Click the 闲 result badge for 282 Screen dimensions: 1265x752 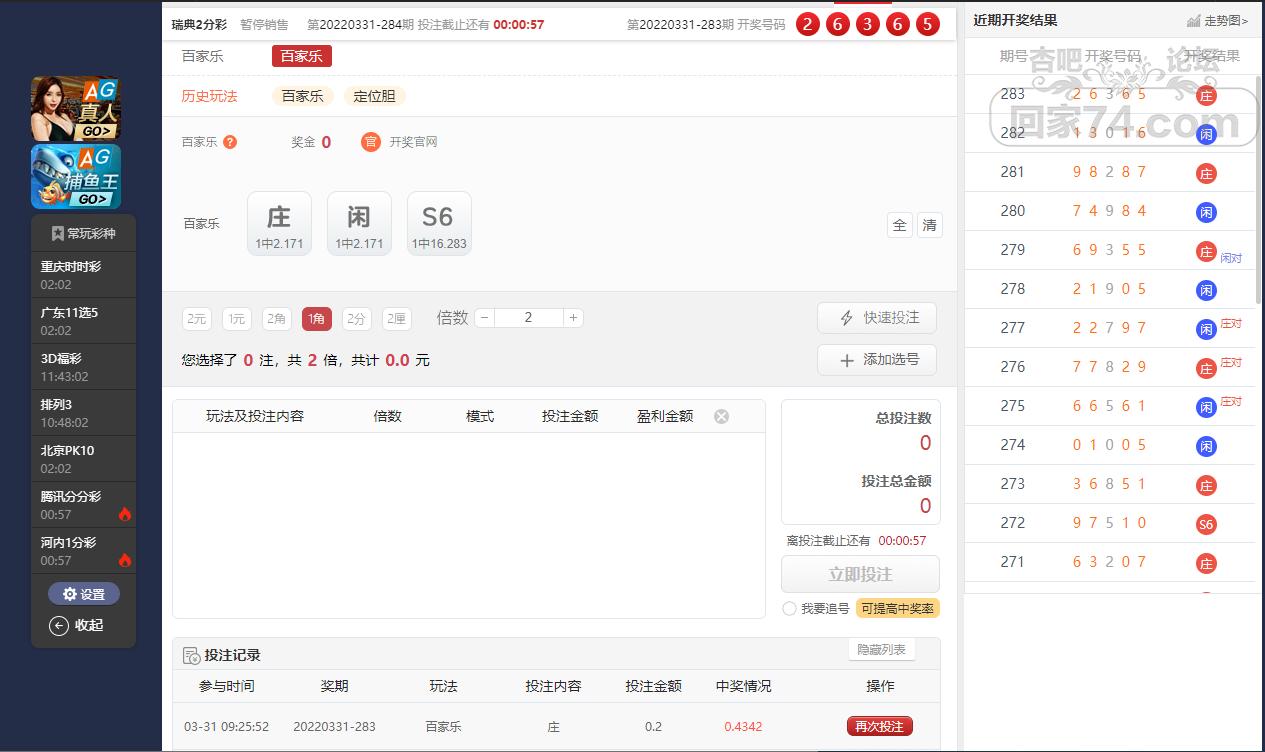coord(1207,134)
